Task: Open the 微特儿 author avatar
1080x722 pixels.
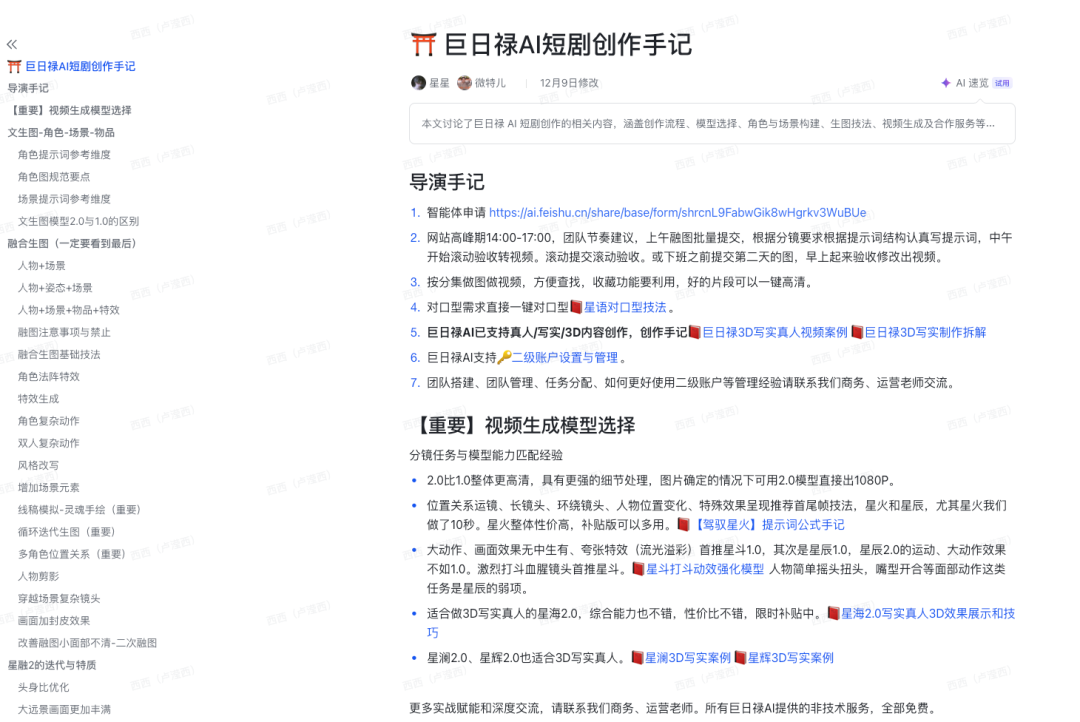Action: (x=464, y=83)
